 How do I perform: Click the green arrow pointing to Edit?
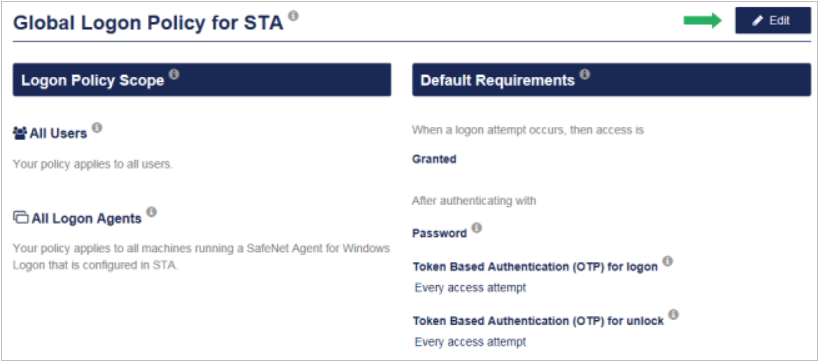pyautogui.click(x=703, y=21)
